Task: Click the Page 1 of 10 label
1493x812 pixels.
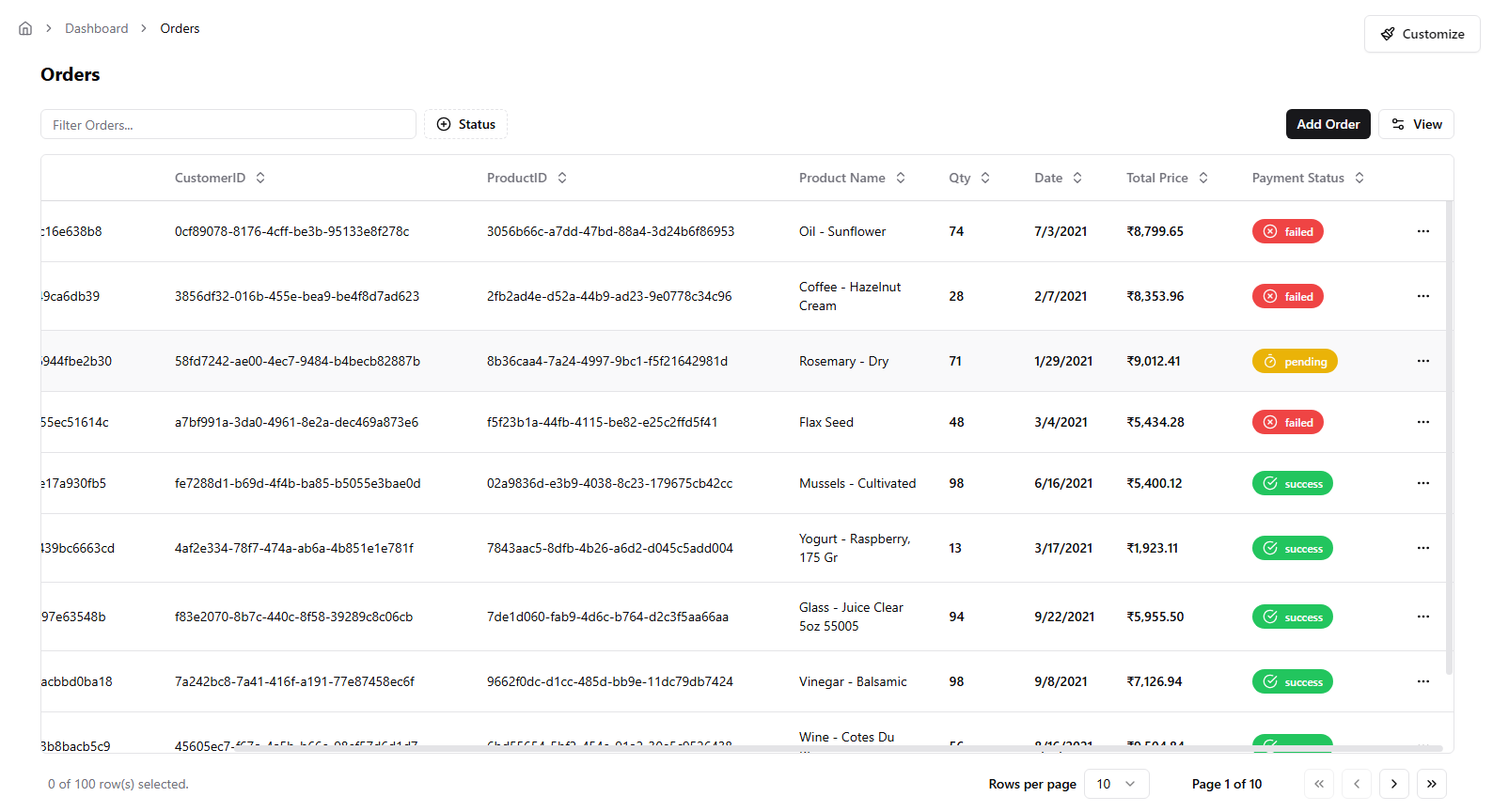Action: 1227,784
